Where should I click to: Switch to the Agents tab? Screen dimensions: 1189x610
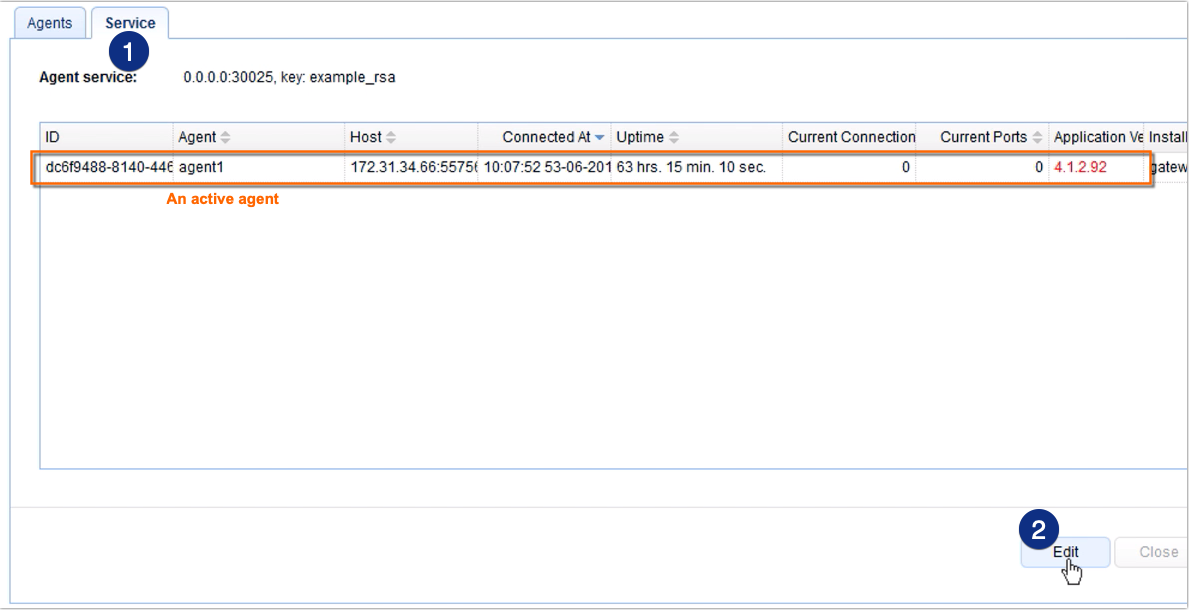pyautogui.click(x=49, y=22)
